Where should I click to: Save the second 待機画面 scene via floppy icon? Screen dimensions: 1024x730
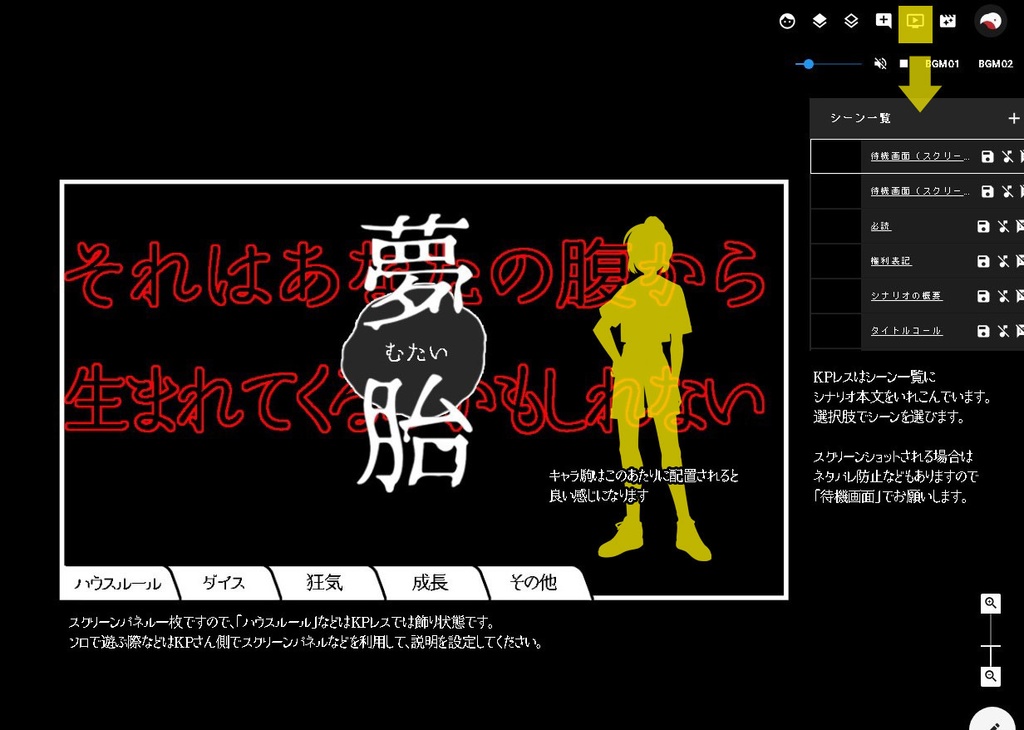[x=987, y=191]
